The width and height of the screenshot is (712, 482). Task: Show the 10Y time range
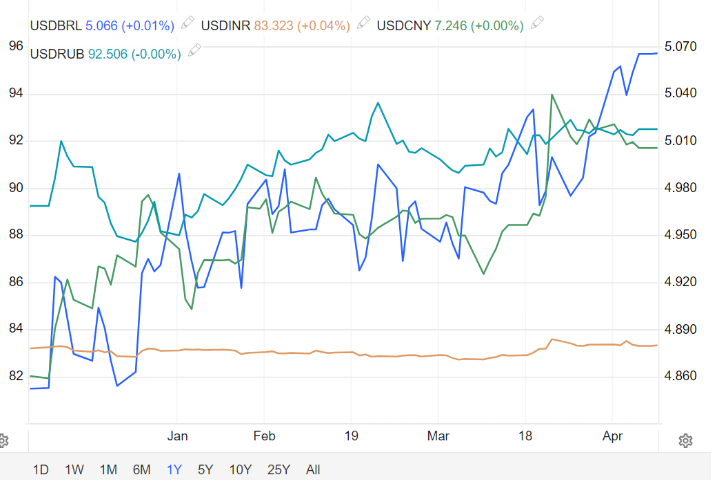239,469
